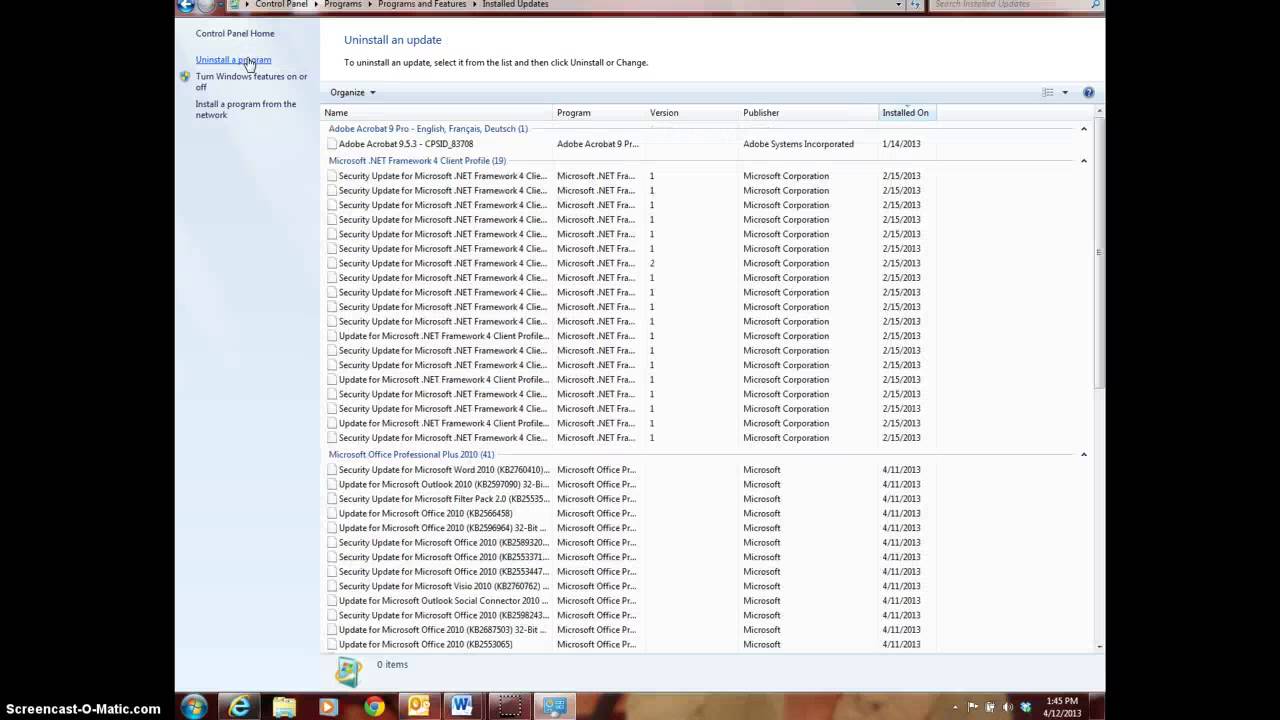
Task: Collapse the .NET Framework 4 Client Profile group arrow
Action: 1083,161
